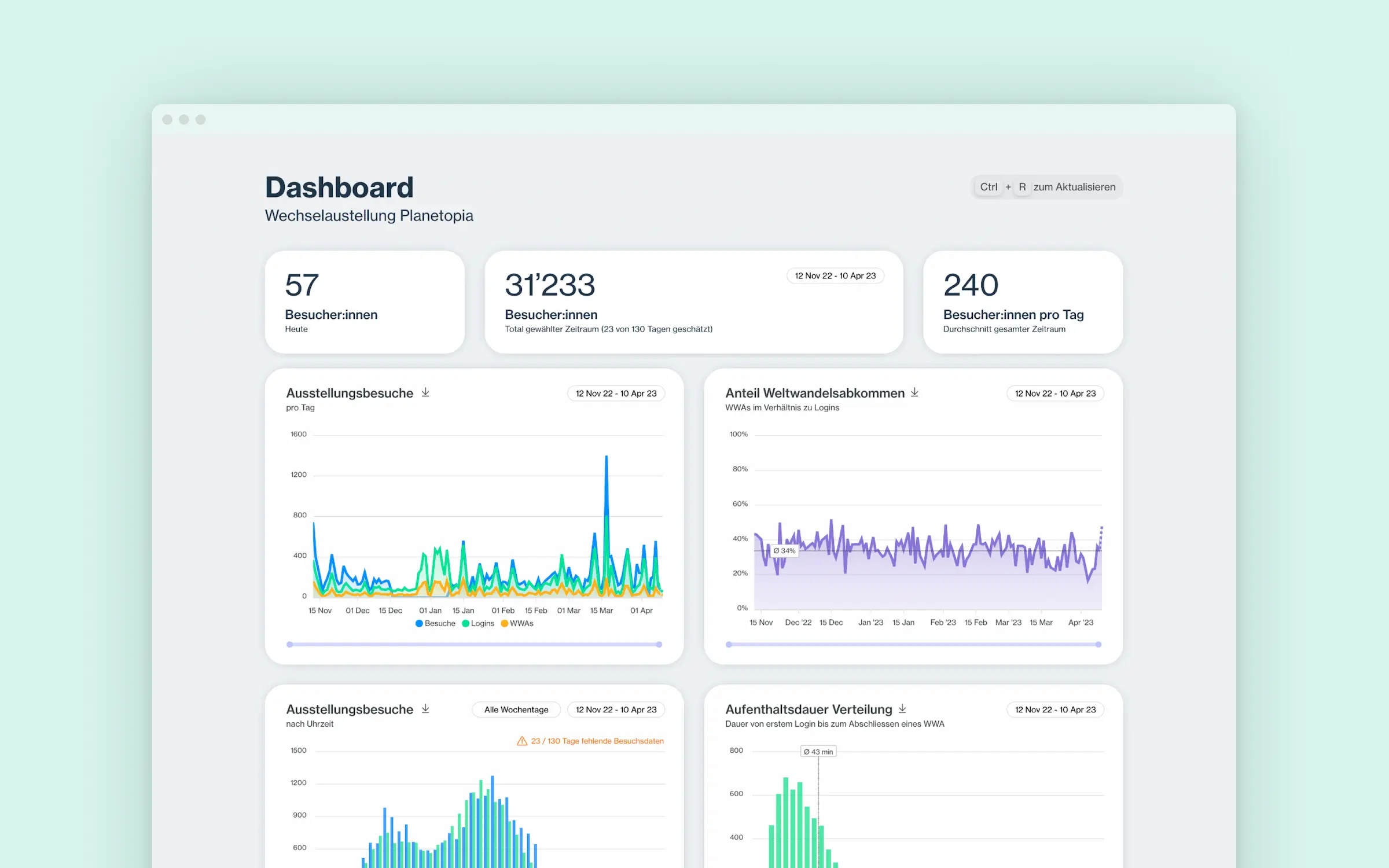Viewport: 1389px width, 868px height.
Task: Download the Aufenthaltsdauer Verteilung chart
Action: [902, 709]
